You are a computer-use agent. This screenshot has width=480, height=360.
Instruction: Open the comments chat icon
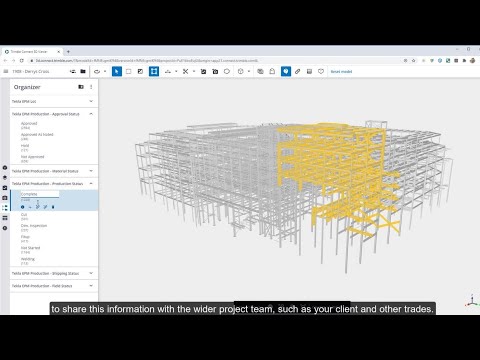pos(261,71)
